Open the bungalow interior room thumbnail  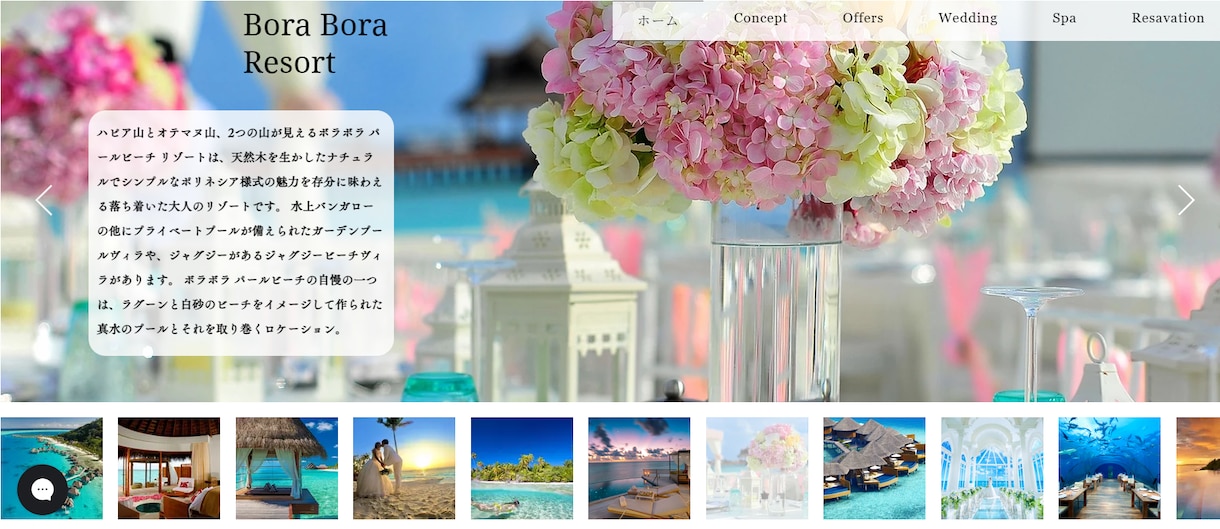169,468
